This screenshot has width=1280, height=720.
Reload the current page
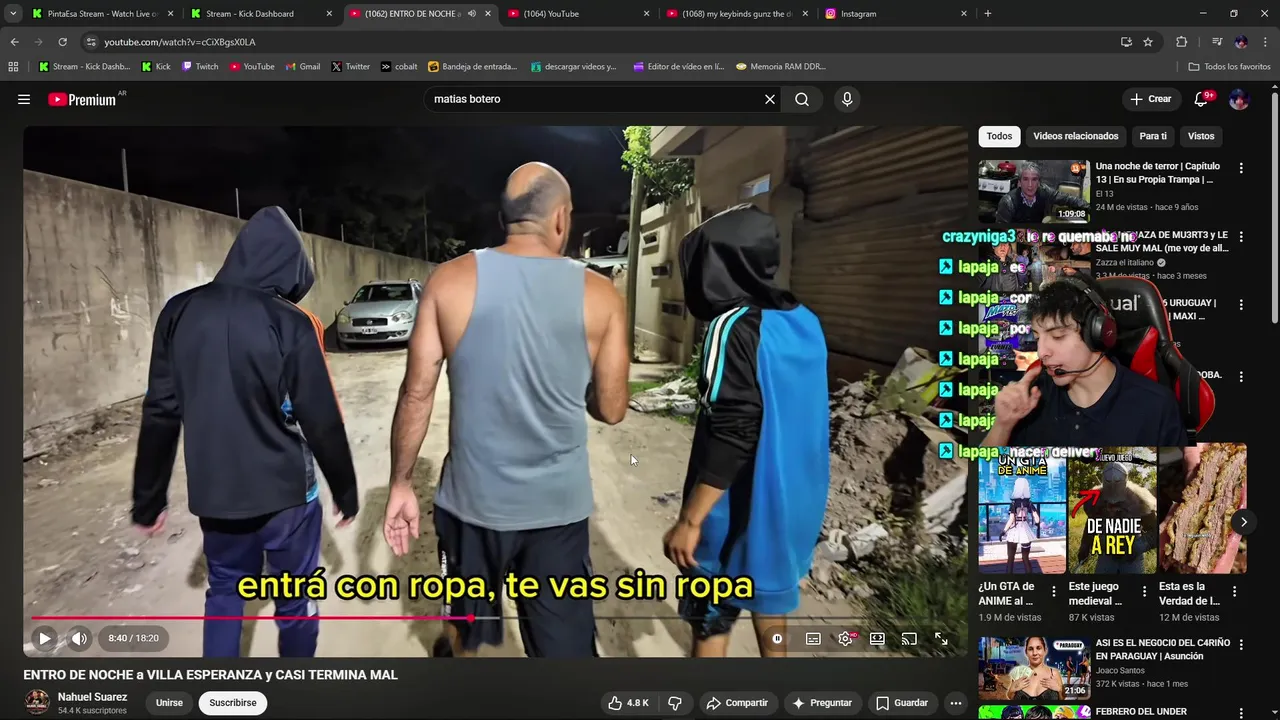pyautogui.click(x=62, y=42)
